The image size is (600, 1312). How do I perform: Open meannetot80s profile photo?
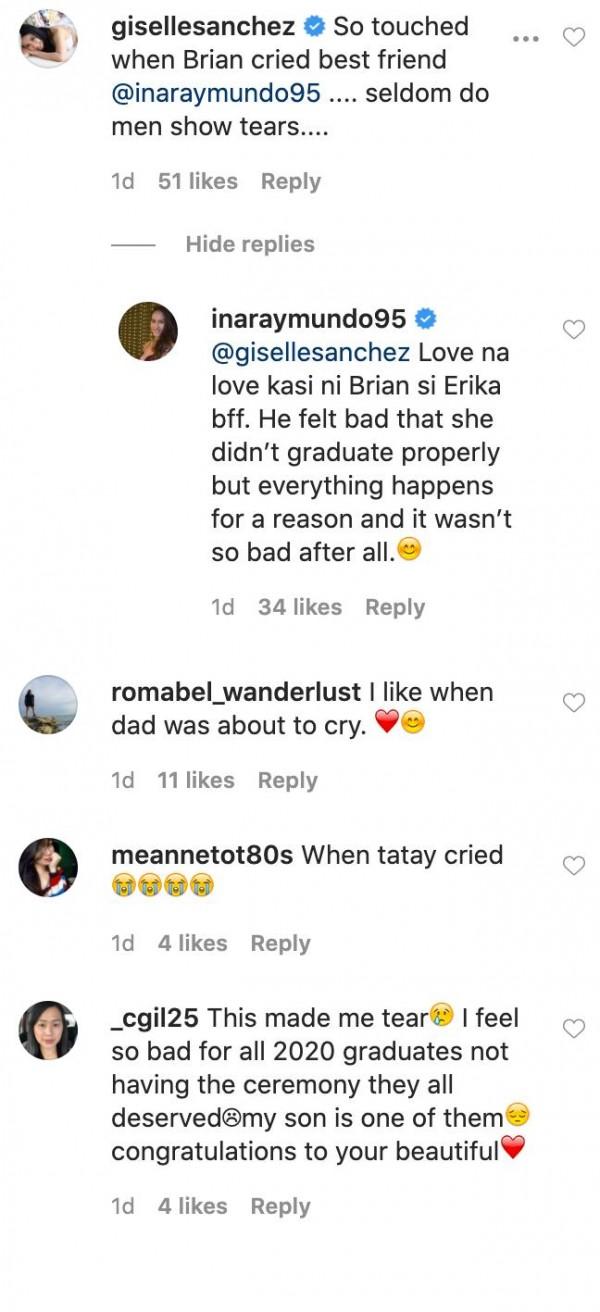point(48,867)
